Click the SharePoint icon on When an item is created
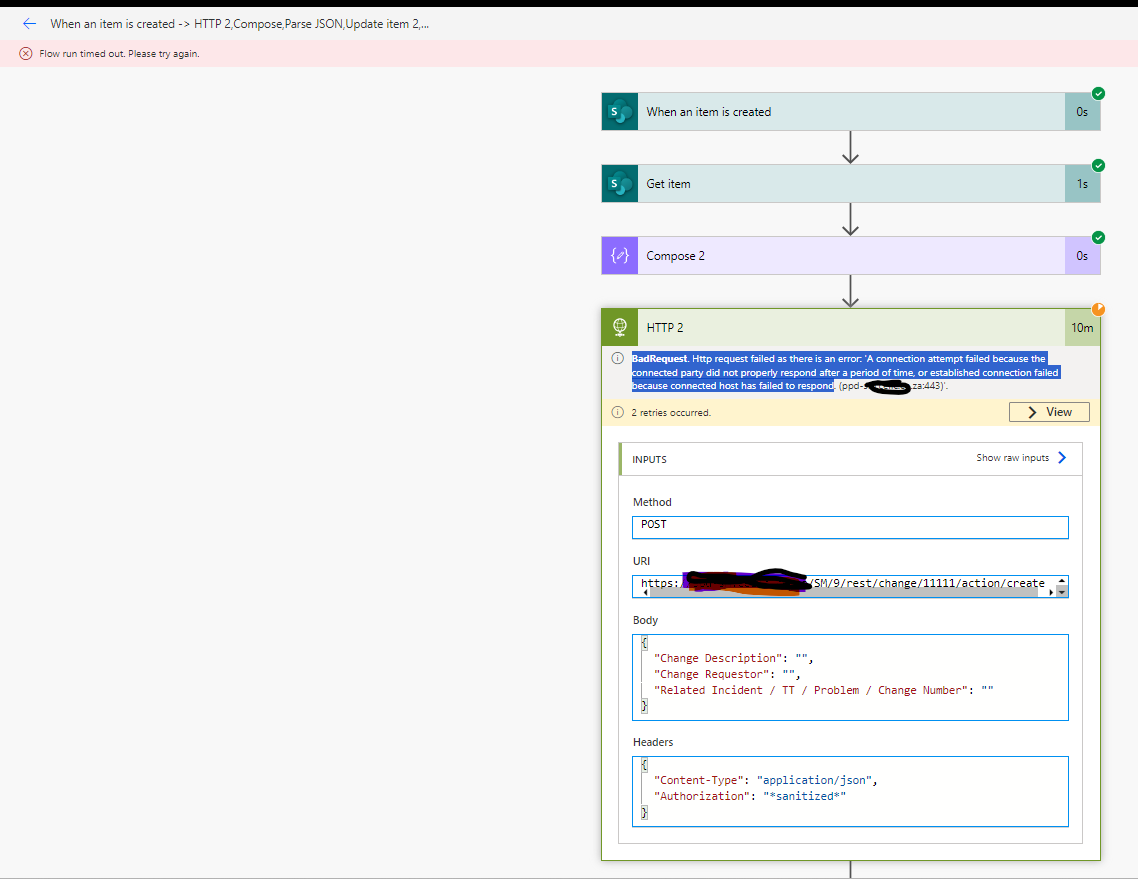 pyautogui.click(x=619, y=111)
